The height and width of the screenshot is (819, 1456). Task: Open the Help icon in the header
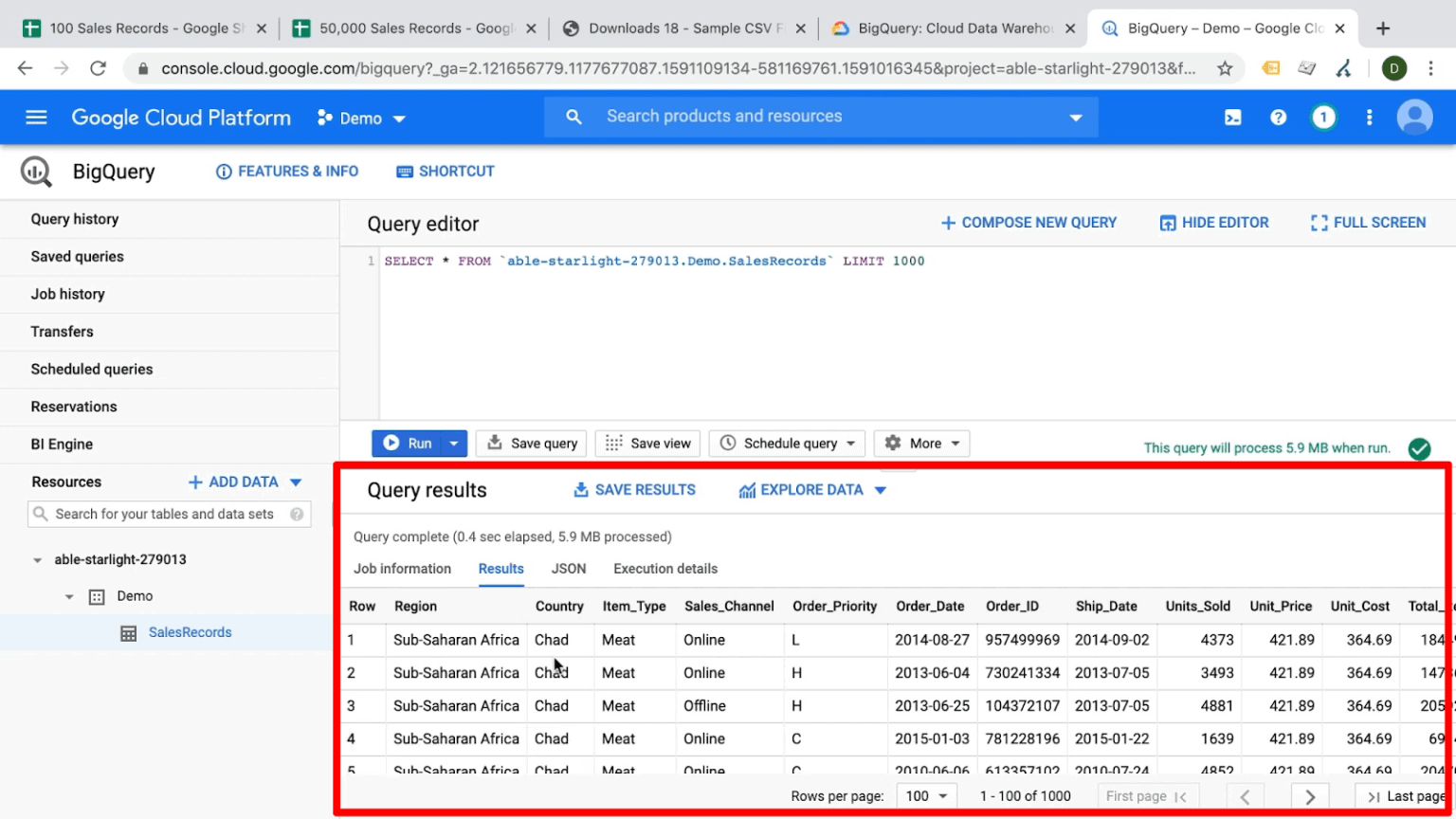coord(1278,117)
